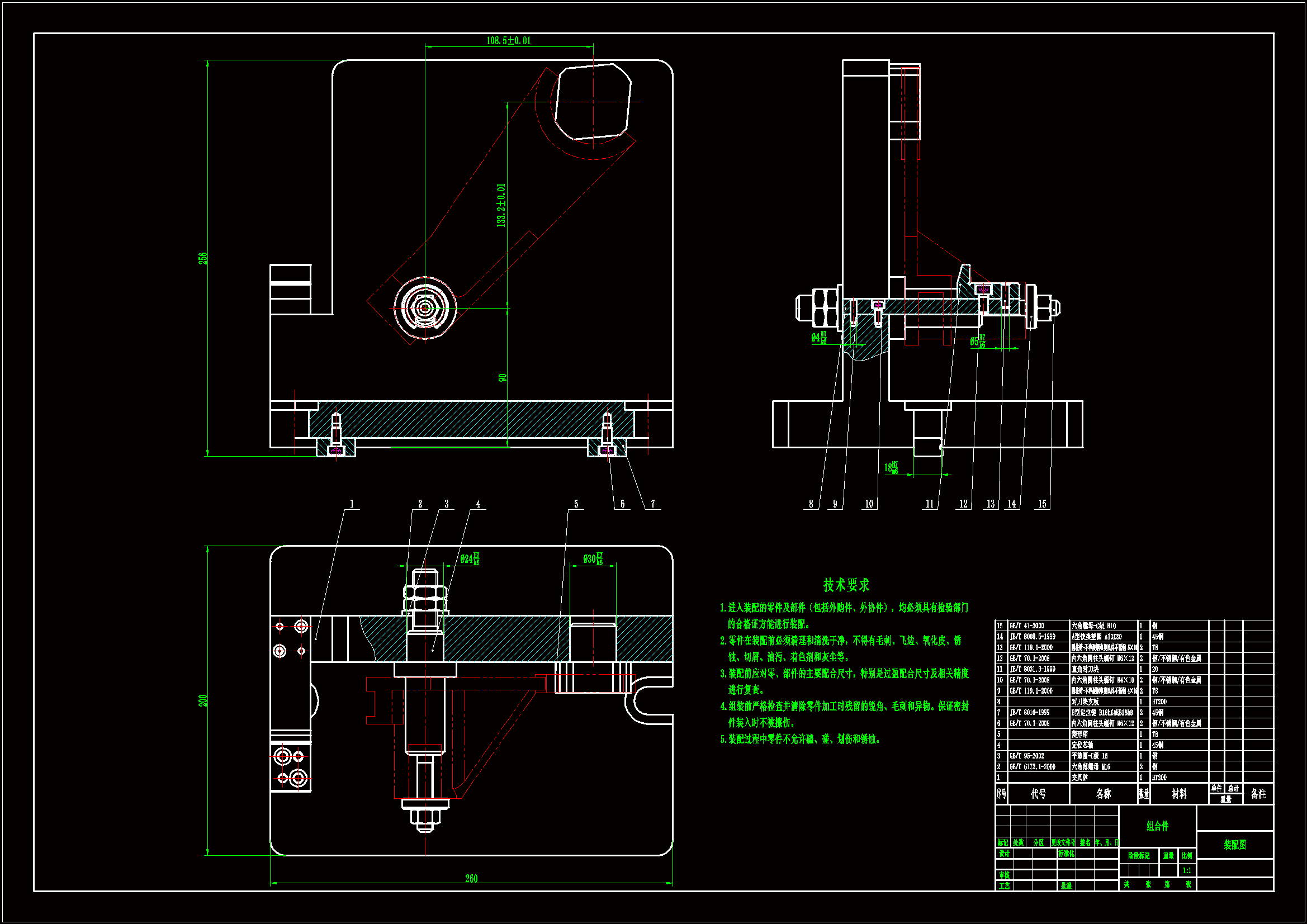Click the 夹具体 row in parts list
This screenshot has width=1307, height=924.
pos(1080,777)
